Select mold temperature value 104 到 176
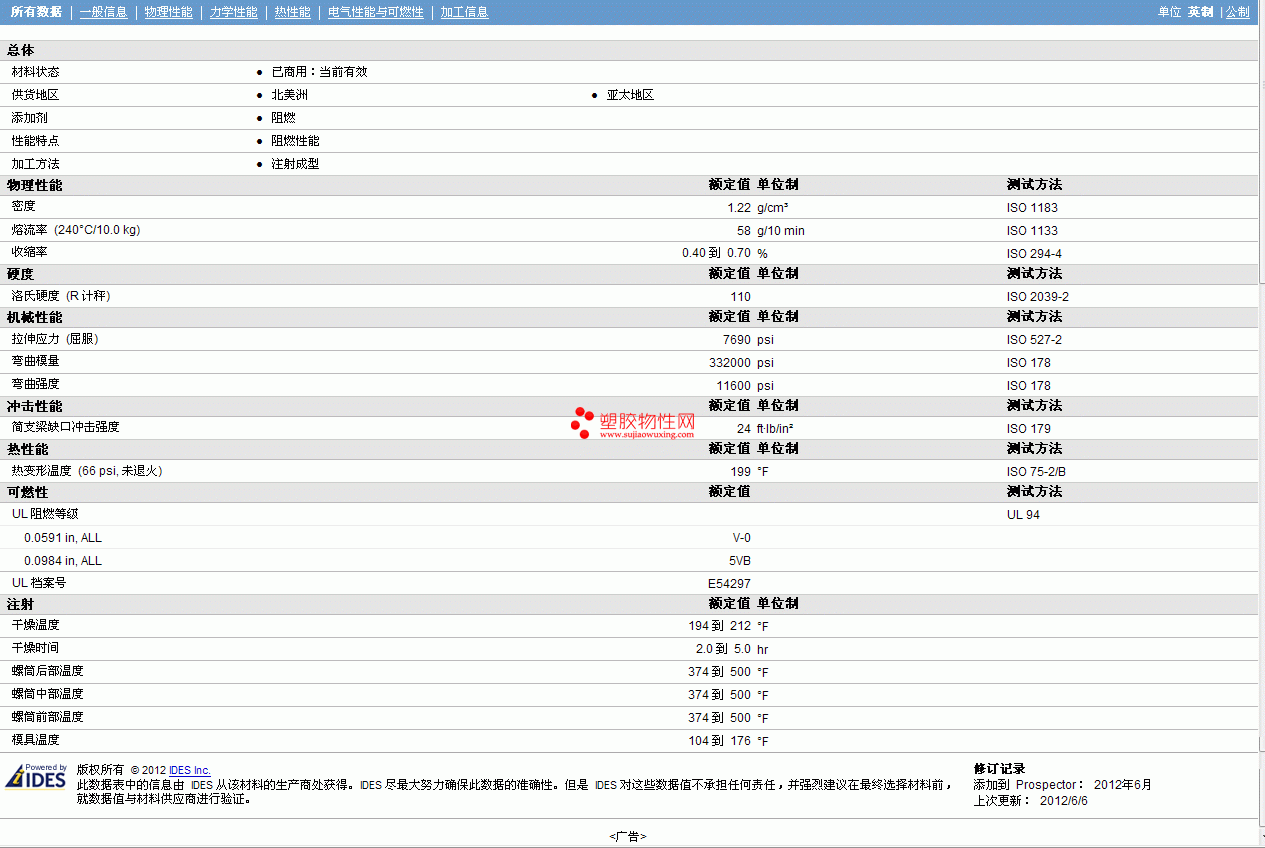 coord(720,741)
